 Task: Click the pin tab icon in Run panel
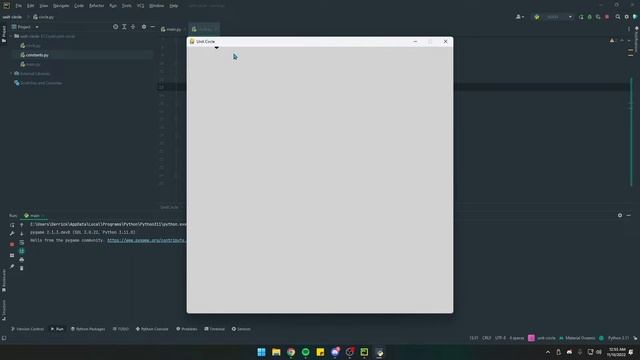pos(12,266)
